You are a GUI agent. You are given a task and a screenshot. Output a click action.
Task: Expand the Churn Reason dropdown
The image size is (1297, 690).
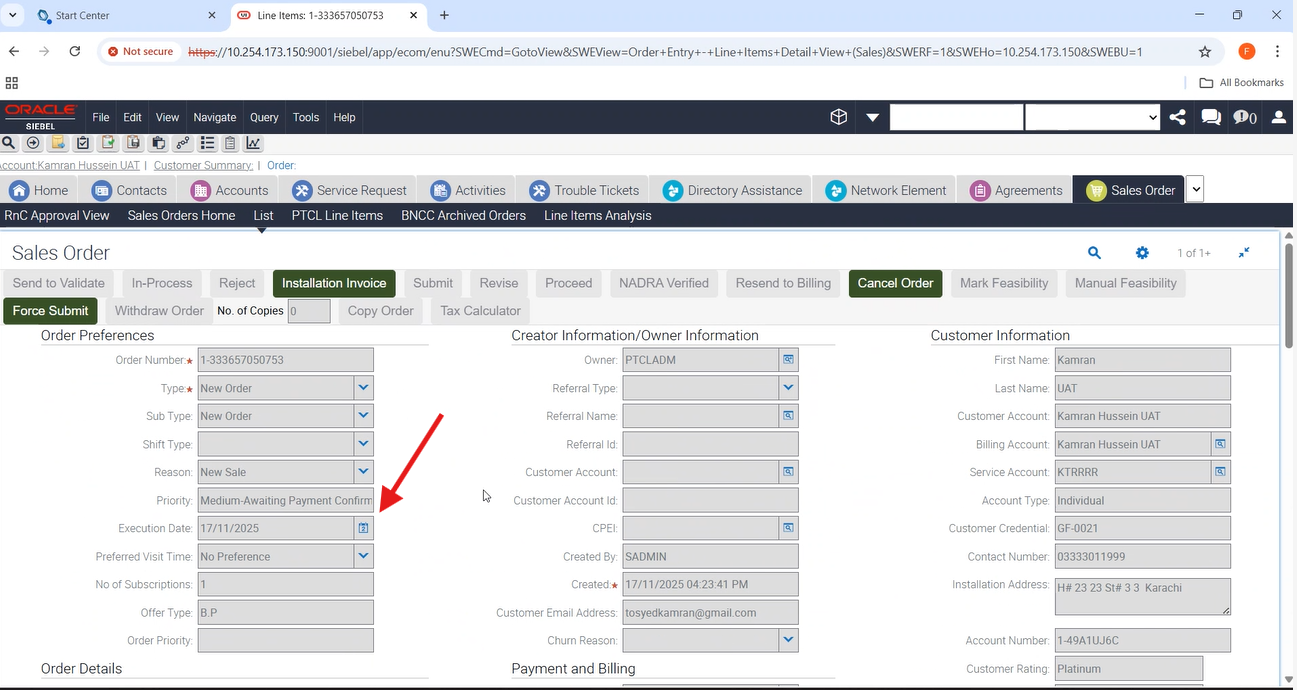click(788, 640)
